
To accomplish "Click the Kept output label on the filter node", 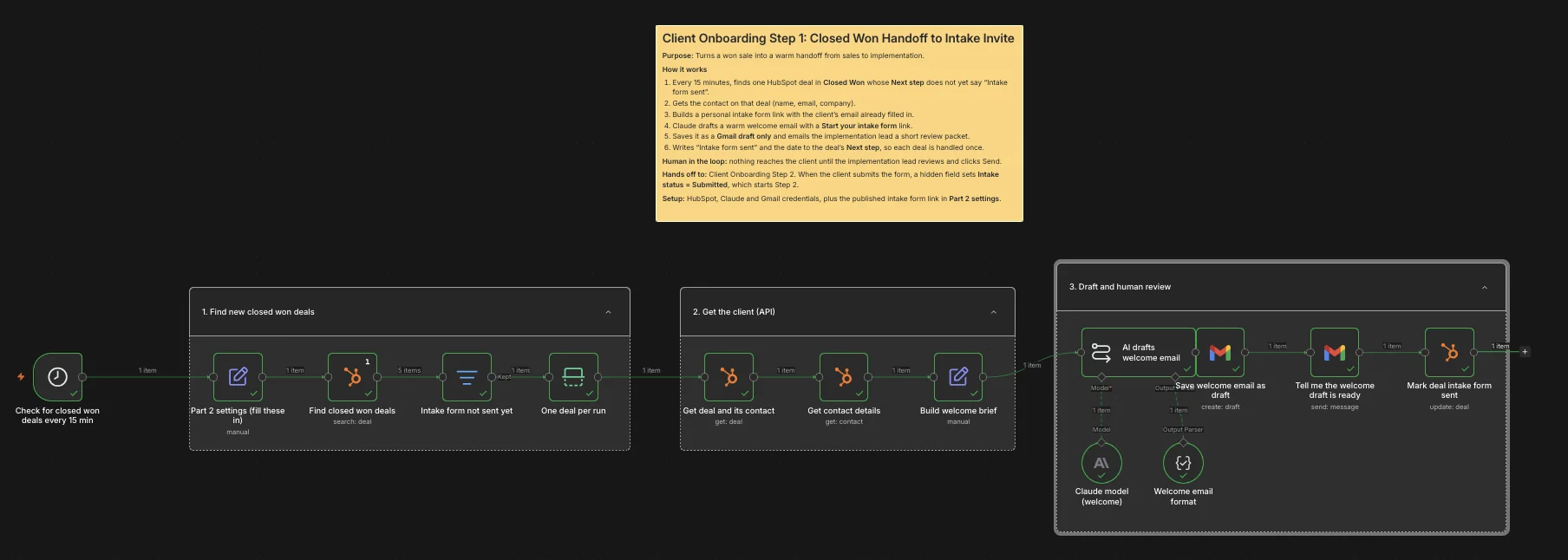I will click(504, 377).
